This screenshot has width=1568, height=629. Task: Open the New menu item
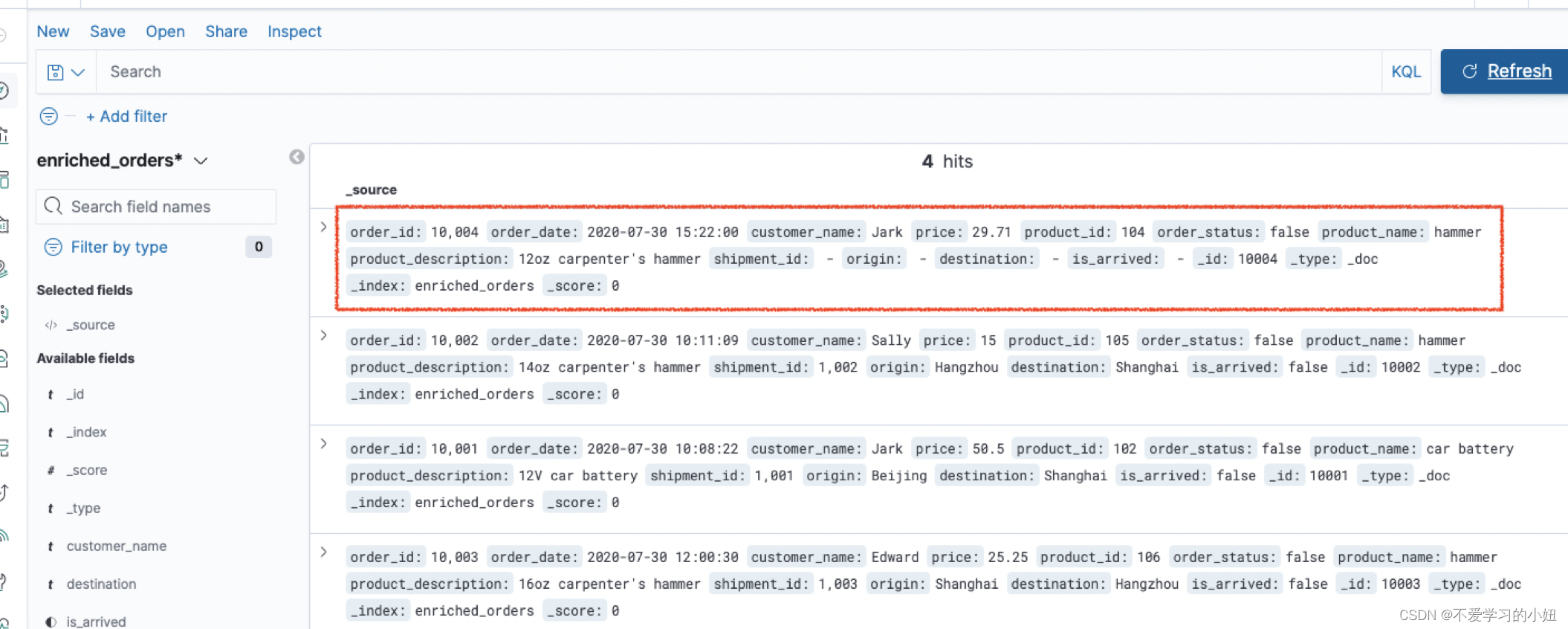coord(53,31)
